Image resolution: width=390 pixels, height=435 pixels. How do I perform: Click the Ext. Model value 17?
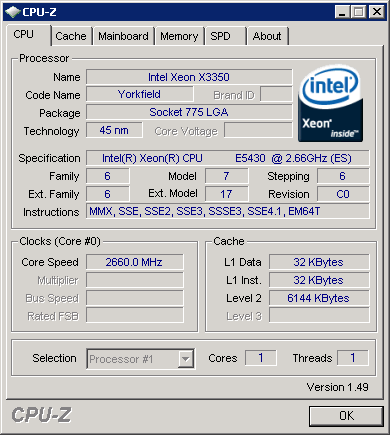[227, 194]
